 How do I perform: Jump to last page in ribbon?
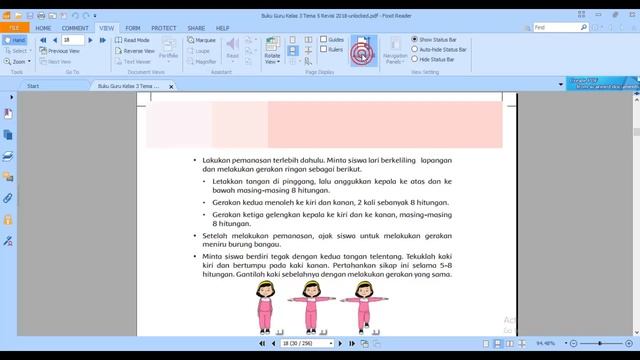[x=102, y=40]
